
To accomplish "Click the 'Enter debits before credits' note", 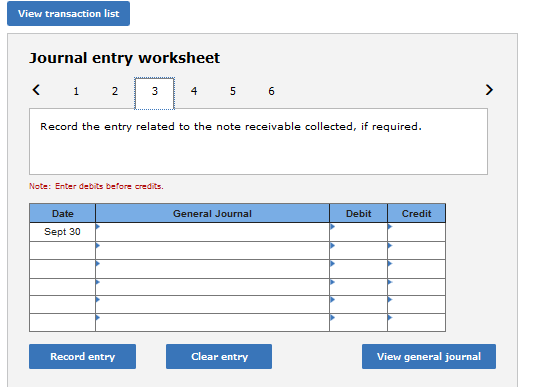I will click(96, 186).
